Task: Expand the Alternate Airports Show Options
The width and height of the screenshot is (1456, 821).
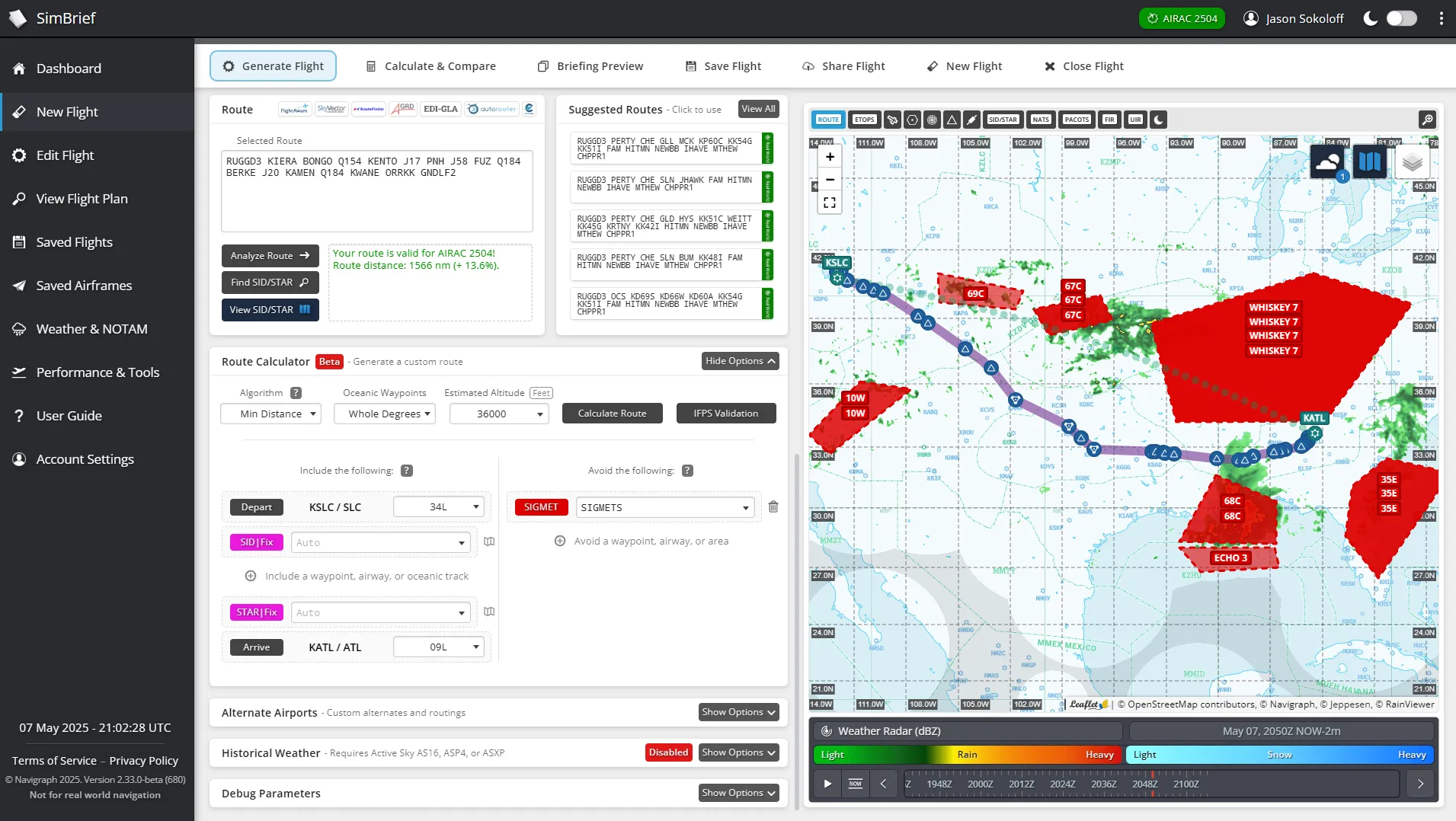Action: [738, 712]
